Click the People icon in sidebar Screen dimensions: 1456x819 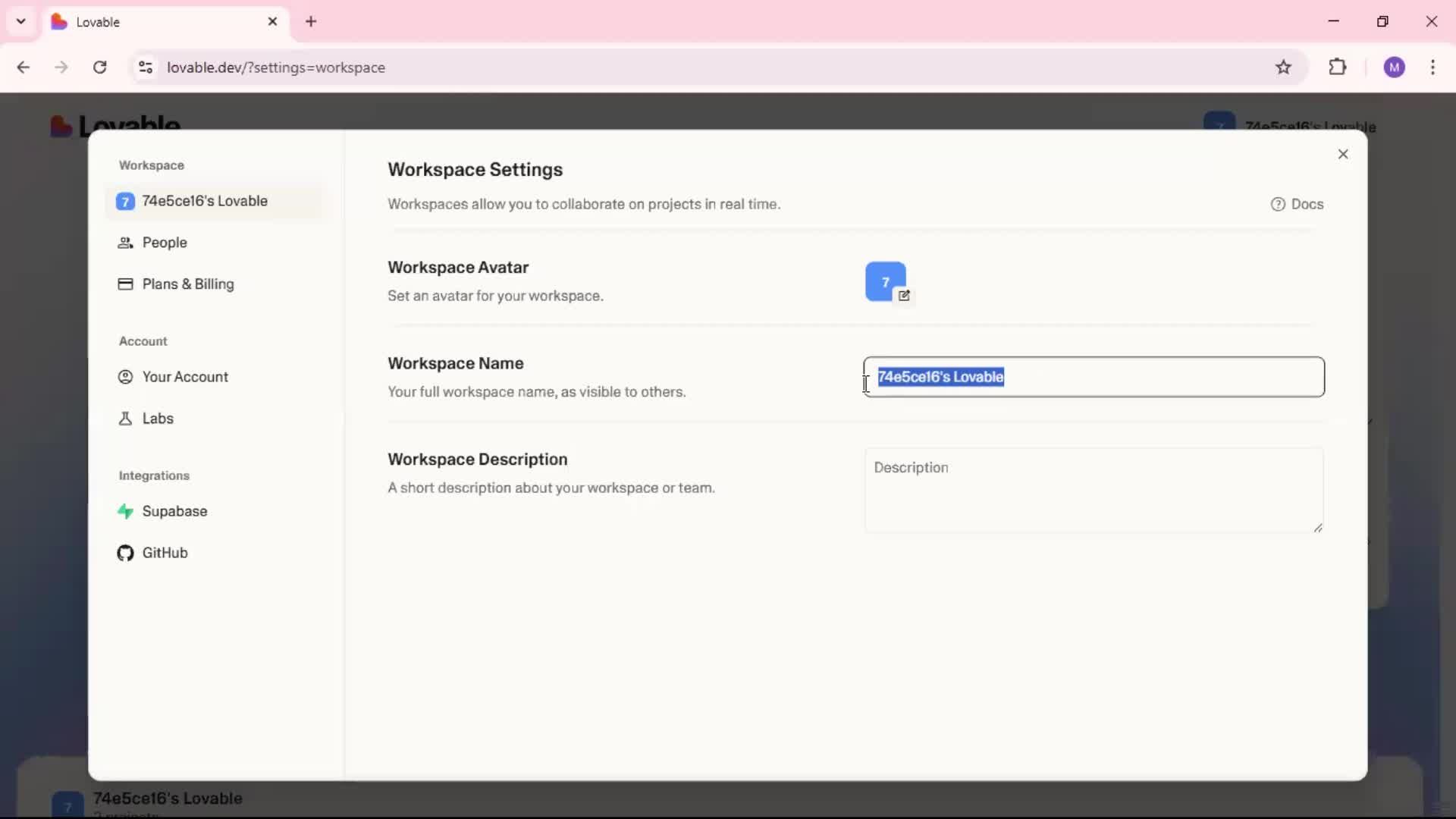point(125,243)
